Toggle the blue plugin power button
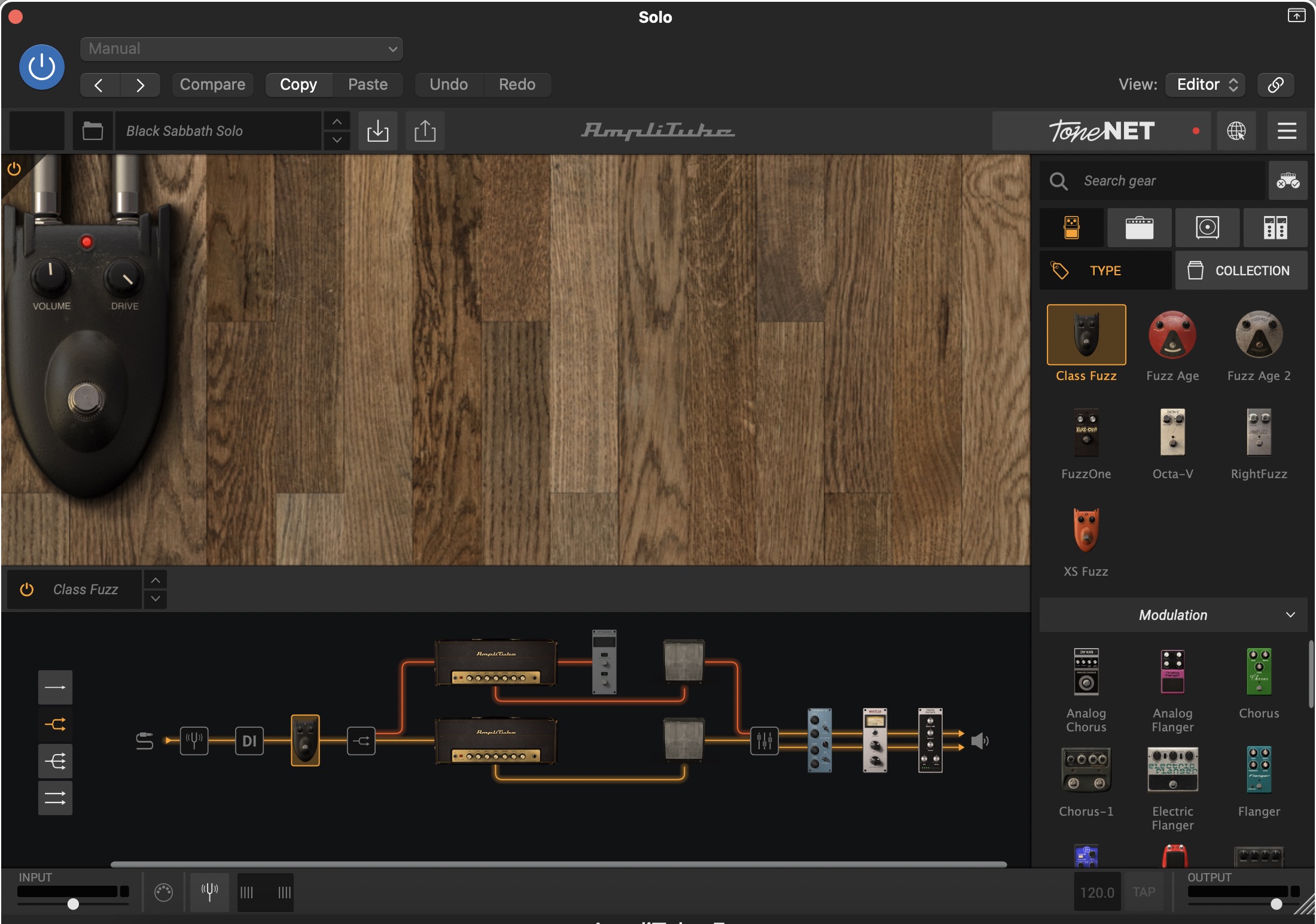Screen dimensions: 1316x924 (42, 67)
